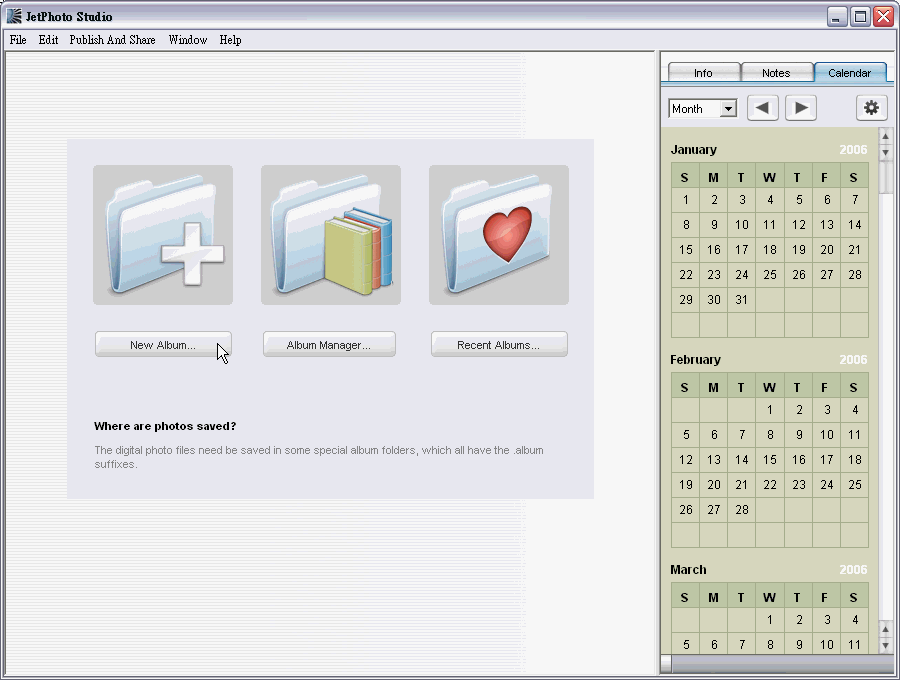Click the Recent Albums folder icon with heart
Image resolution: width=900 pixels, height=680 pixels.
499,235
